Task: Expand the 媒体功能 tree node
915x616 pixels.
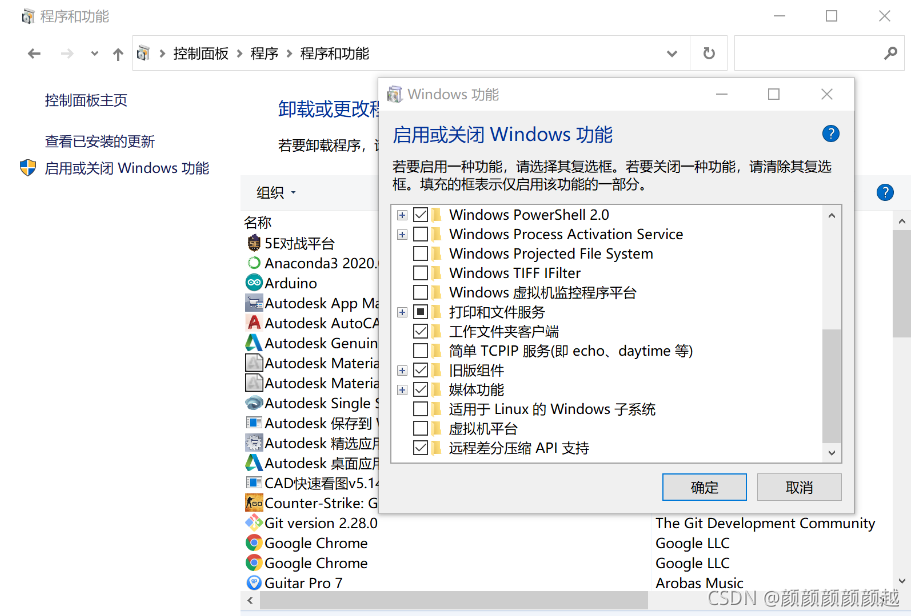Action: [402, 390]
